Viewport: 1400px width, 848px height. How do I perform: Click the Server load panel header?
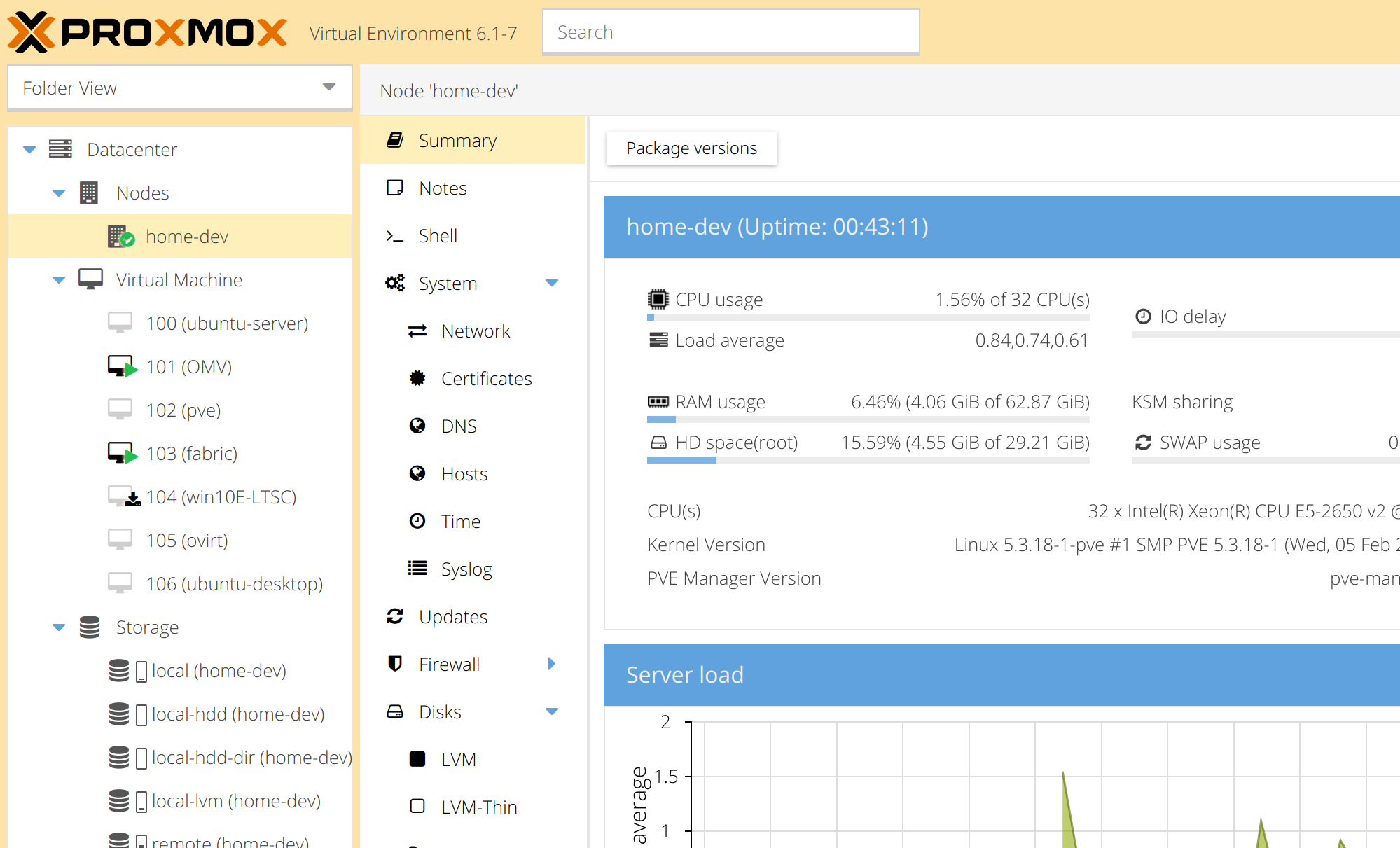click(x=1002, y=674)
